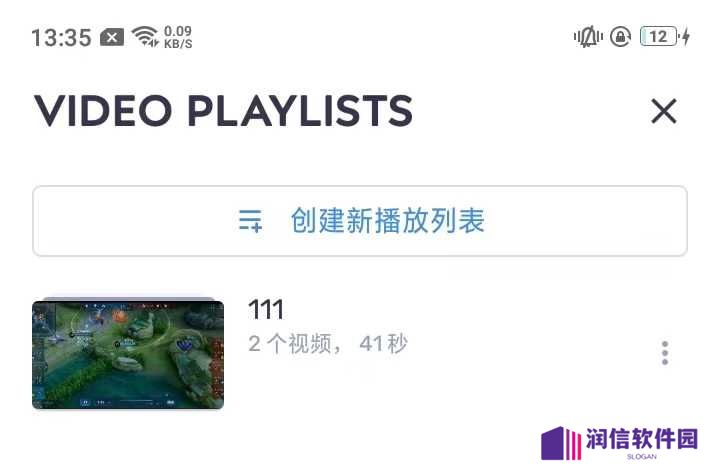Tap the 0.09 KB/S network speed indicator
This screenshot has width=720, height=468.
tap(178, 37)
